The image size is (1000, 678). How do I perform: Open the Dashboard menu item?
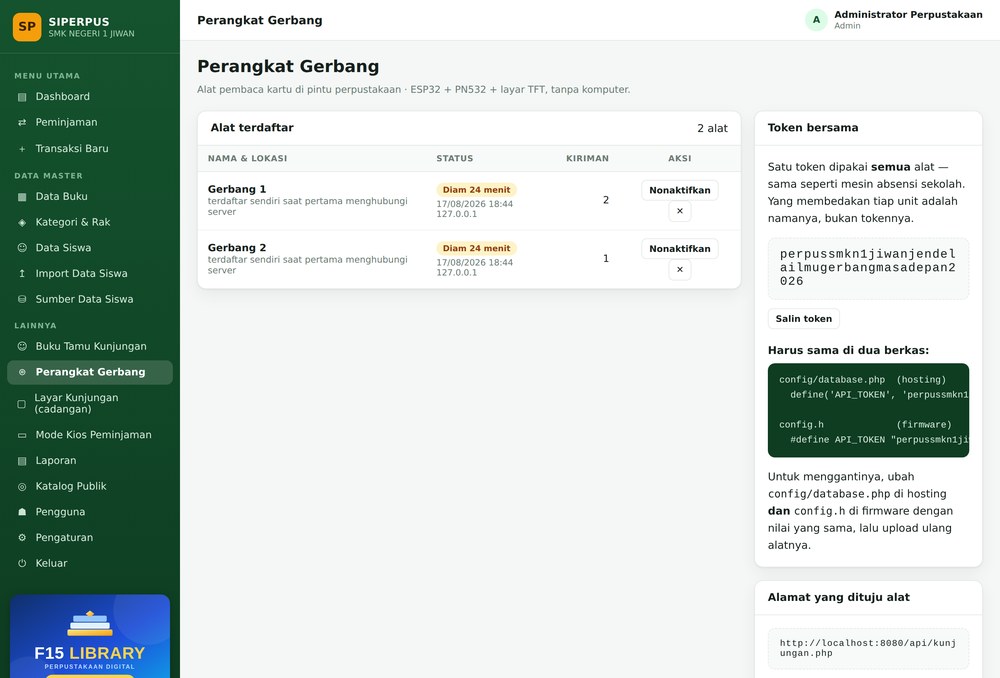coord(90,97)
